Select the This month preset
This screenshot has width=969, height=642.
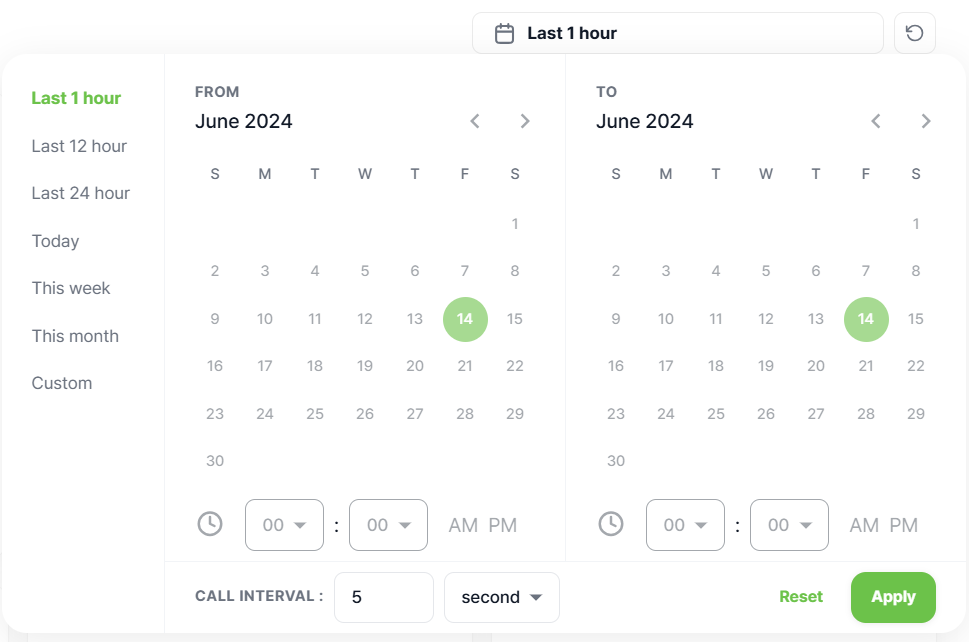pyautogui.click(x=75, y=336)
